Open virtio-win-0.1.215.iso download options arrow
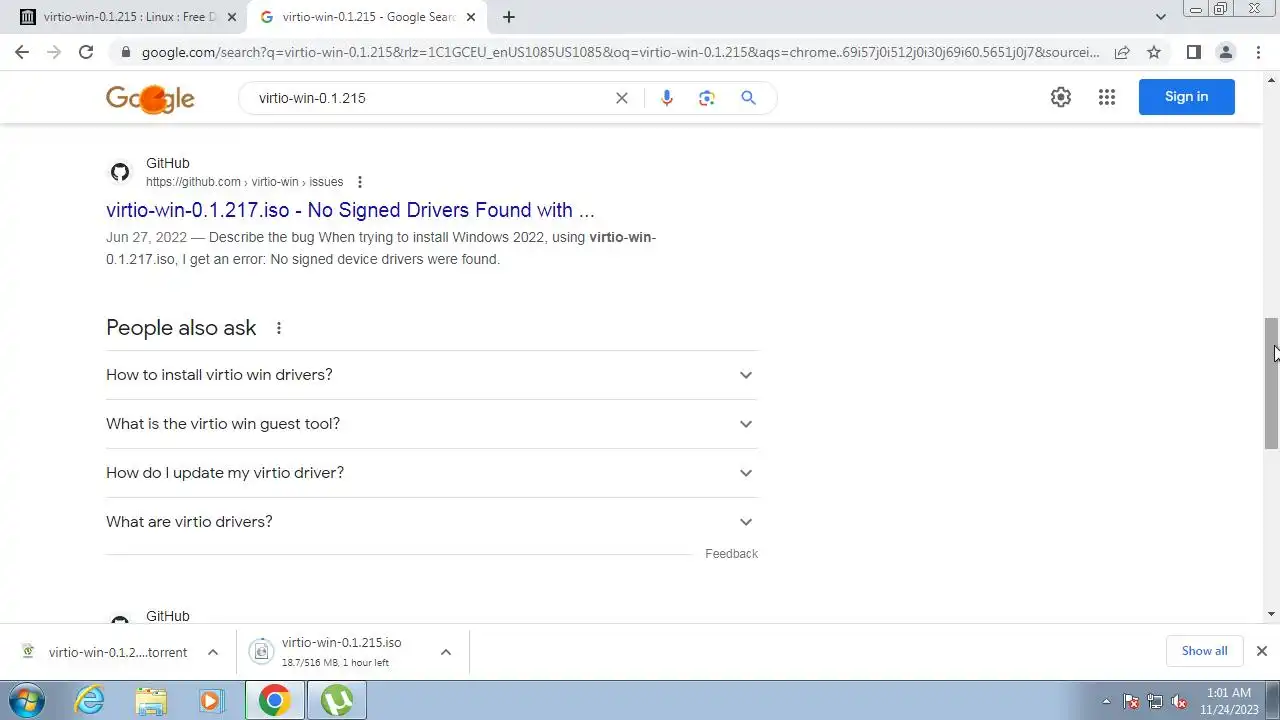This screenshot has height=720, width=1280. pyautogui.click(x=445, y=652)
